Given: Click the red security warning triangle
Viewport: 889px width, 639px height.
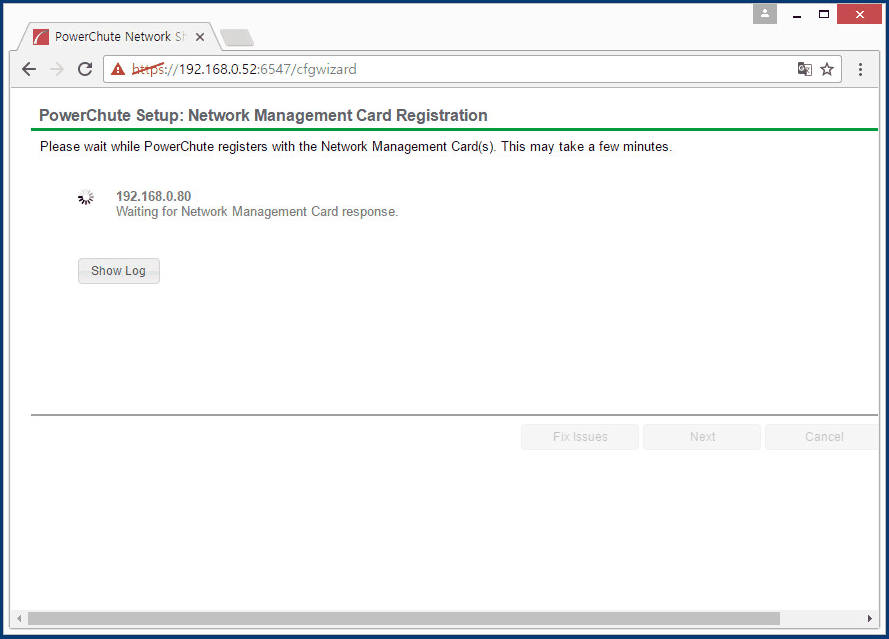Looking at the screenshot, I should click(x=118, y=69).
